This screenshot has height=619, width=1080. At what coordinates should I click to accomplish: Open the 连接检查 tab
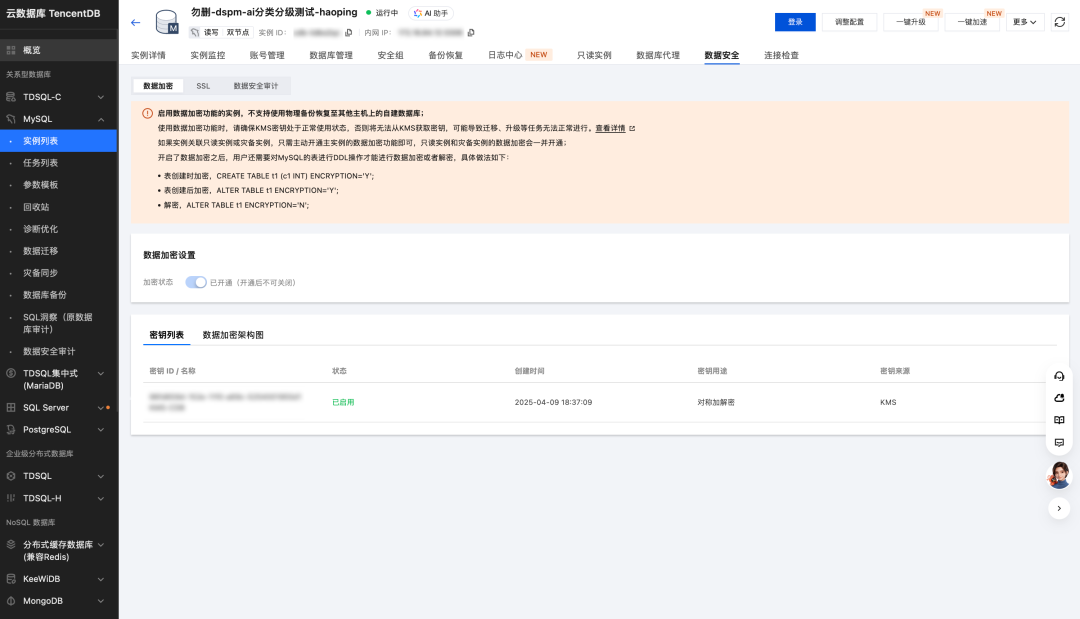coord(782,55)
